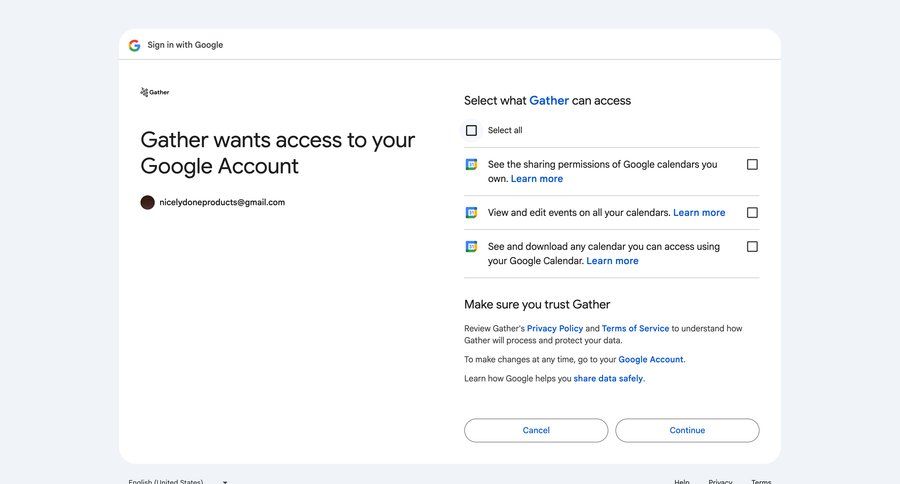Open the Privacy footer link
This screenshot has width=900, height=484.
click(x=720, y=481)
